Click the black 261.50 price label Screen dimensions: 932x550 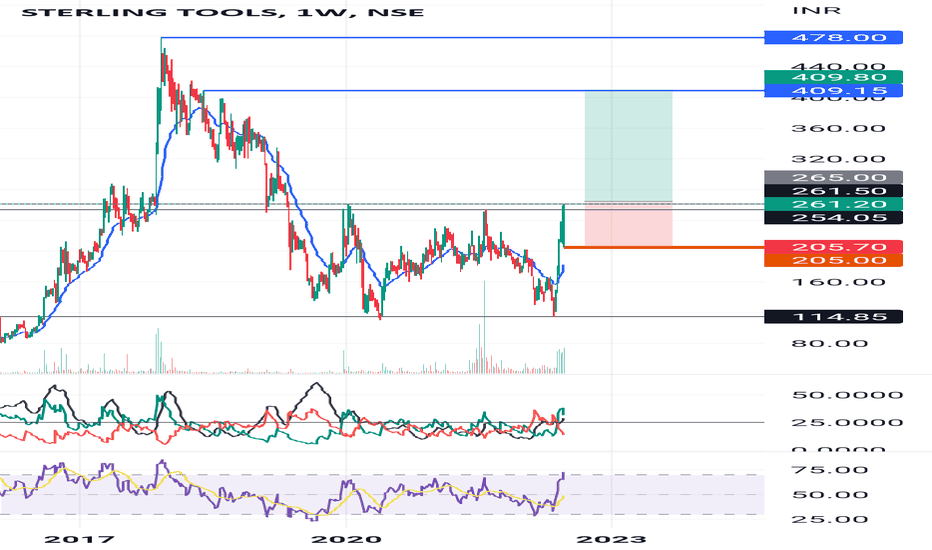coord(833,191)
